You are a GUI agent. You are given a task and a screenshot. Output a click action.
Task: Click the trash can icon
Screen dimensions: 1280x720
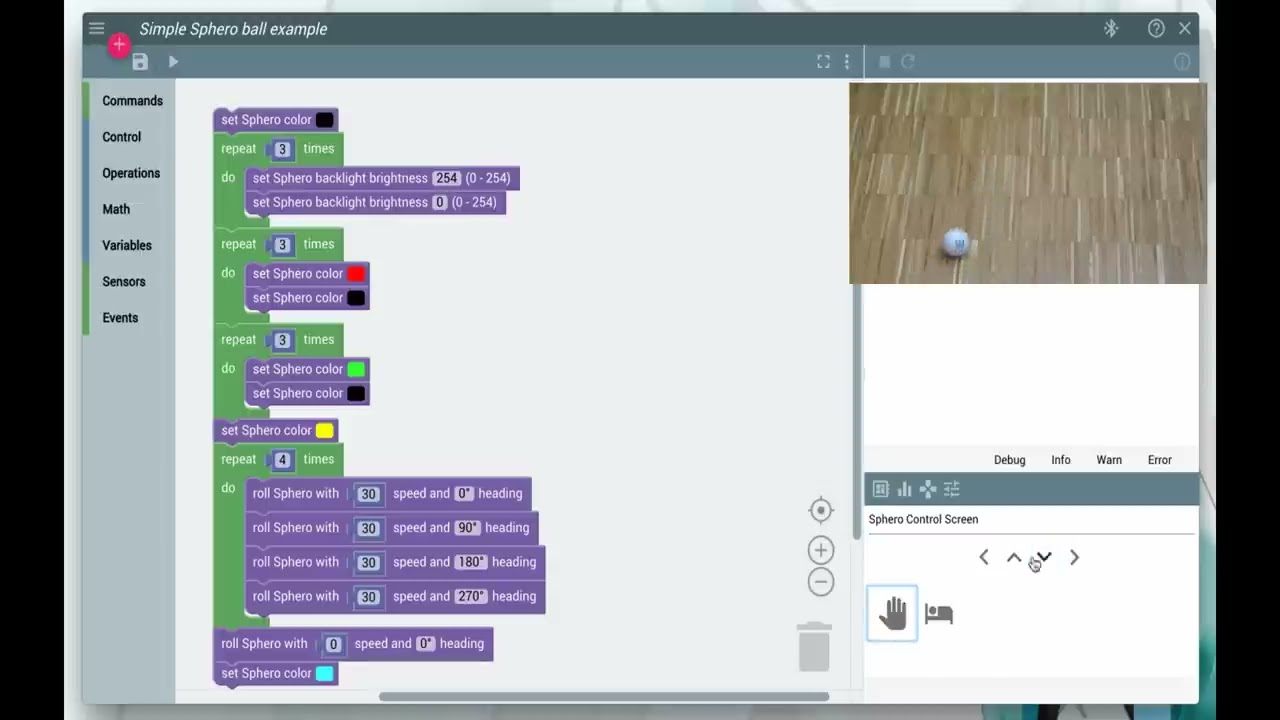[814, 647]
